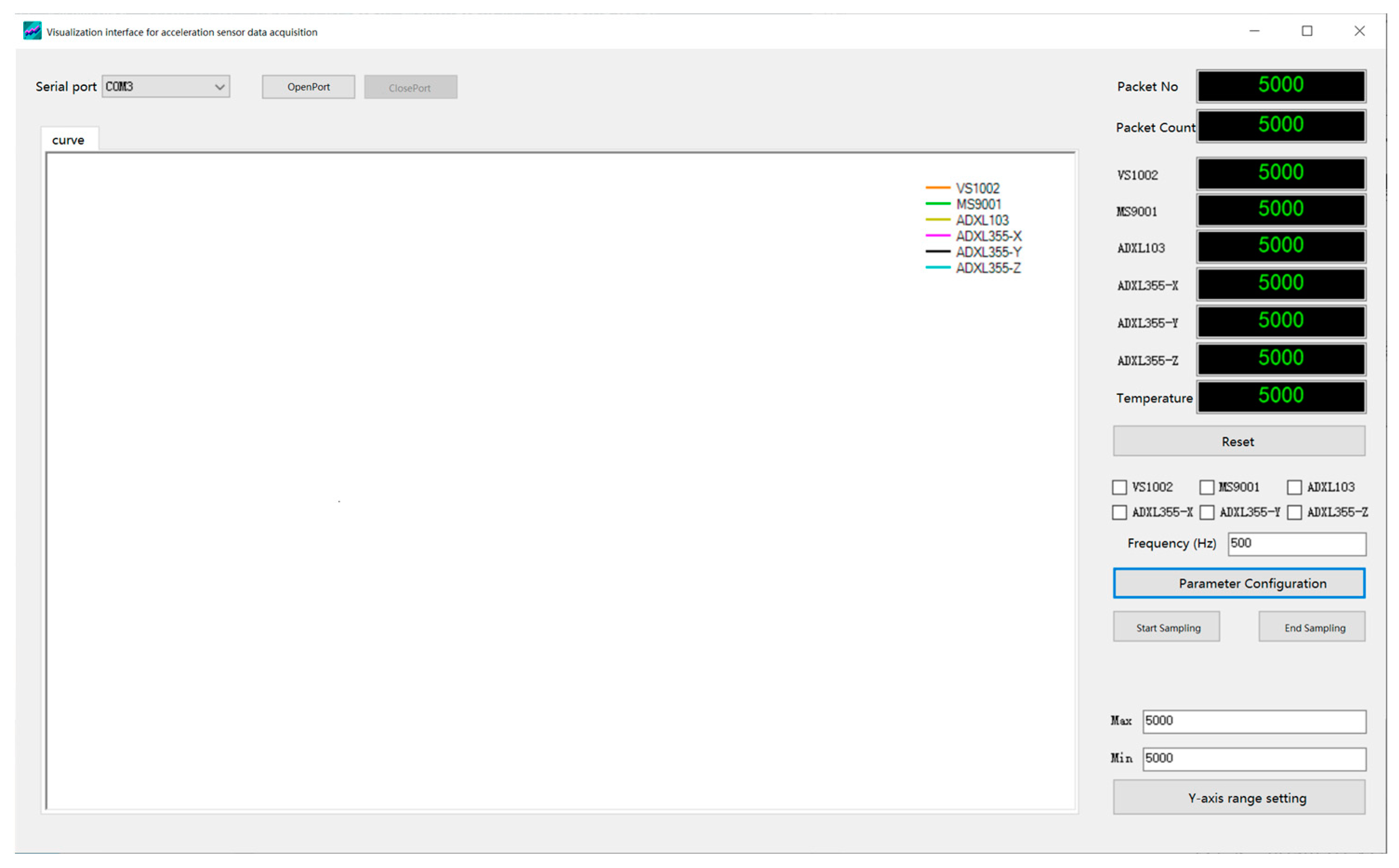Minimize the visualization window
Screen dimensions: 1399x868
1254,31
